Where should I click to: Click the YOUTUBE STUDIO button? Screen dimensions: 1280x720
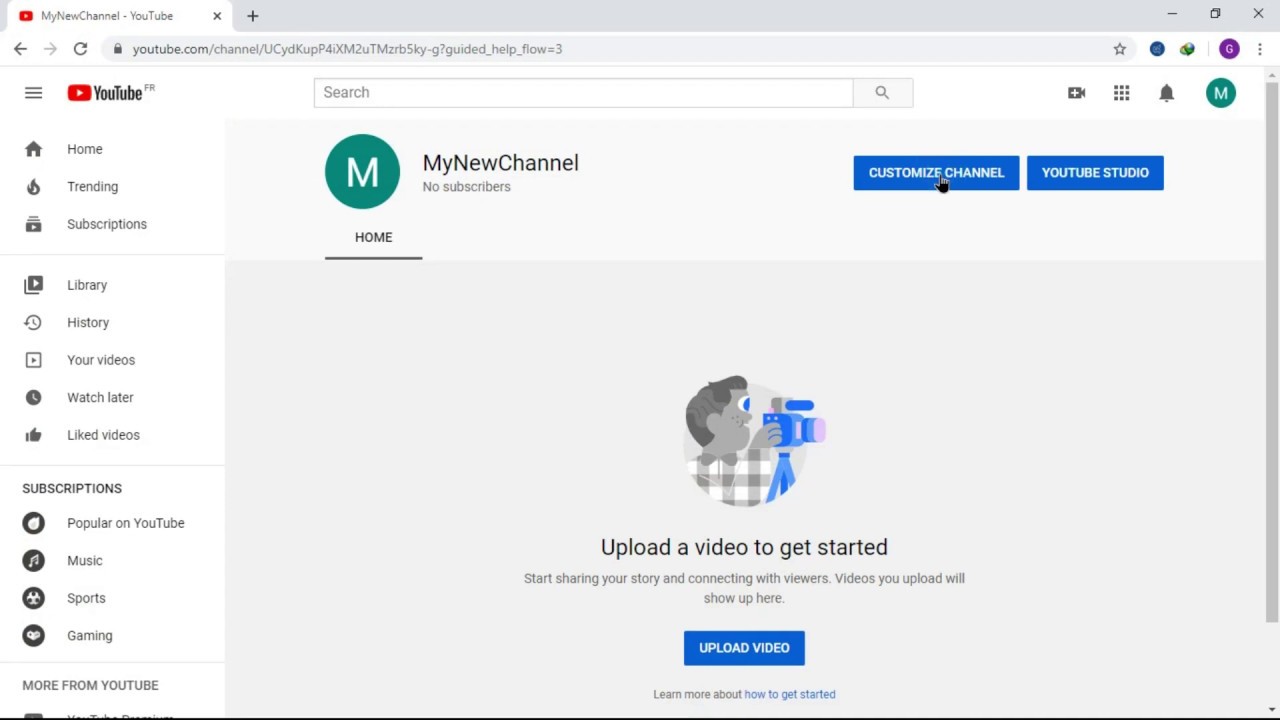[x=1095, y=173]
